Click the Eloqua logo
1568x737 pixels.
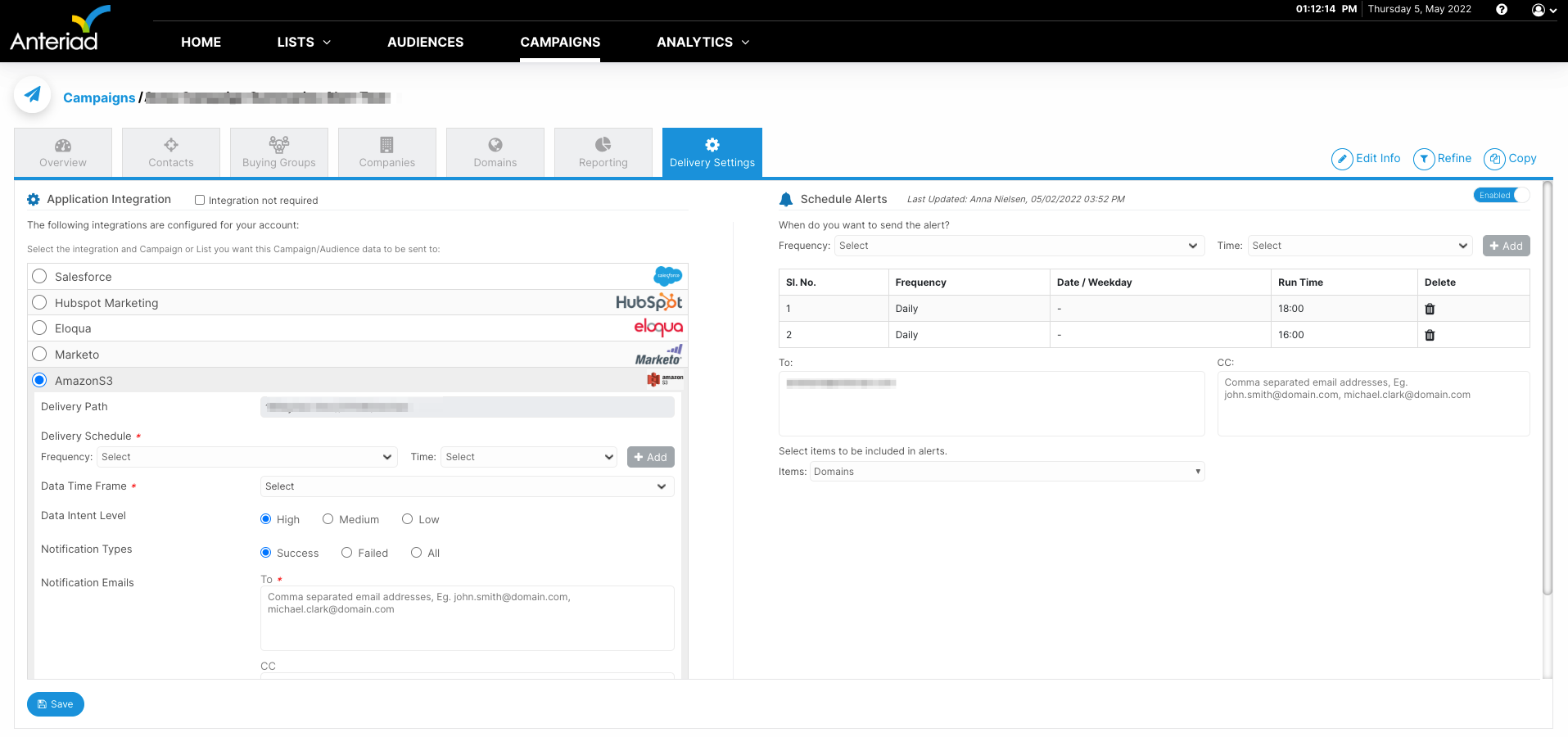(658, 328)
